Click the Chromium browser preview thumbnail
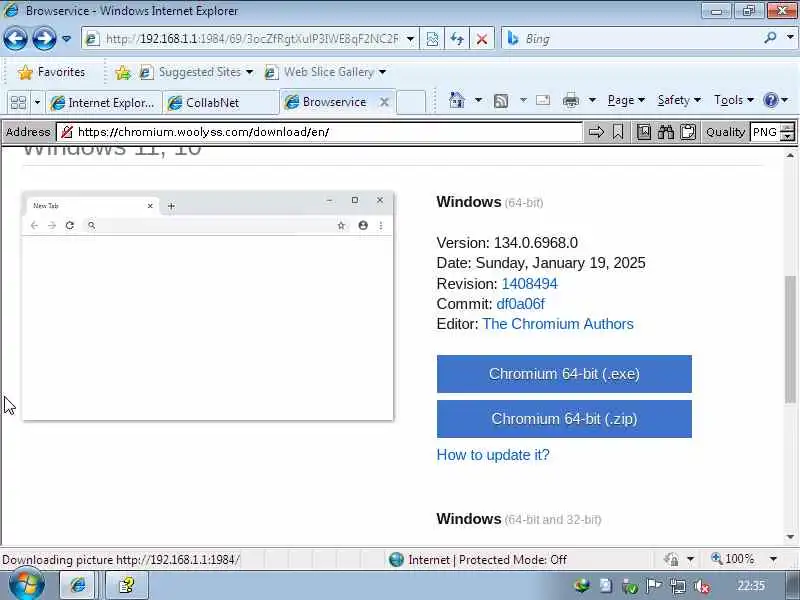 click(x=208, y=306)
